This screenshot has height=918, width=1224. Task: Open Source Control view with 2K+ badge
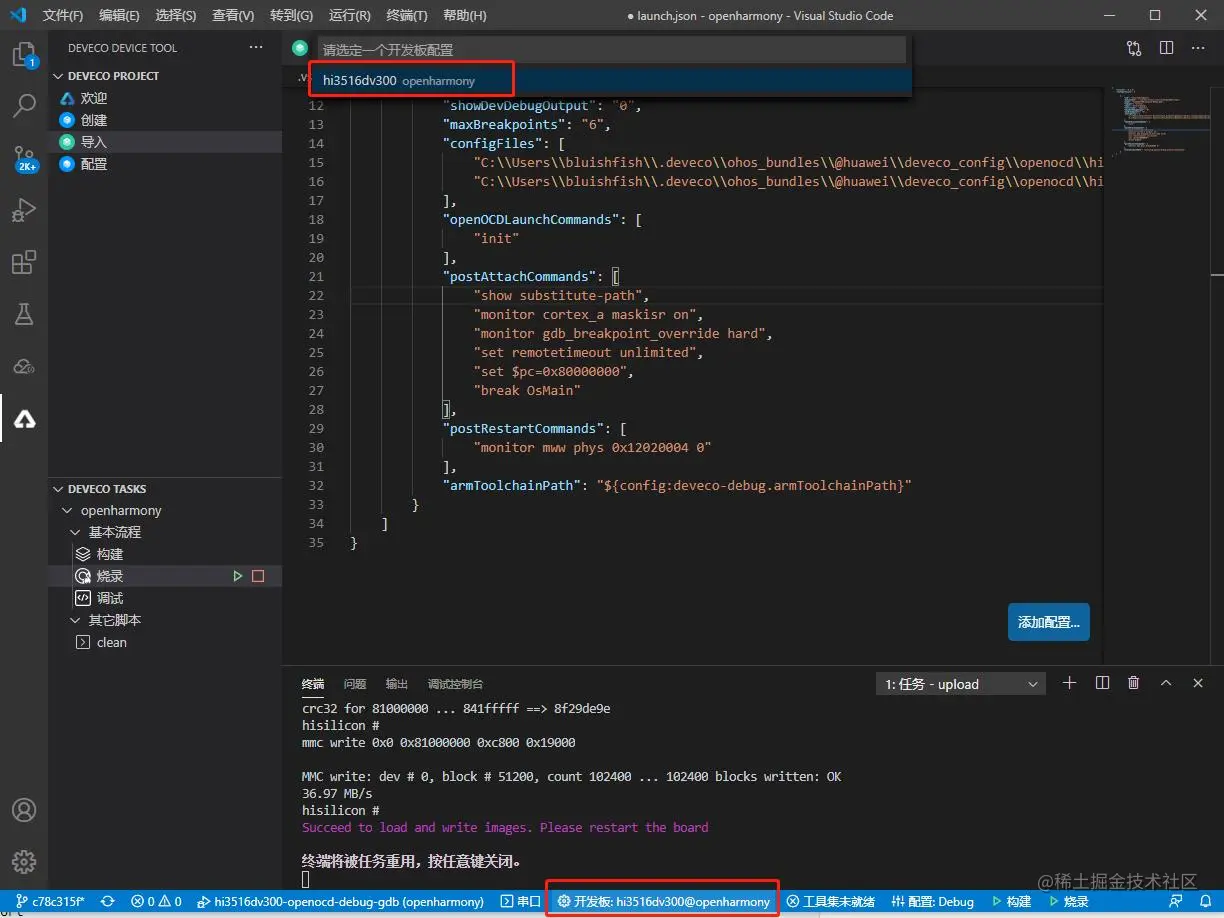tap(24, 158)
